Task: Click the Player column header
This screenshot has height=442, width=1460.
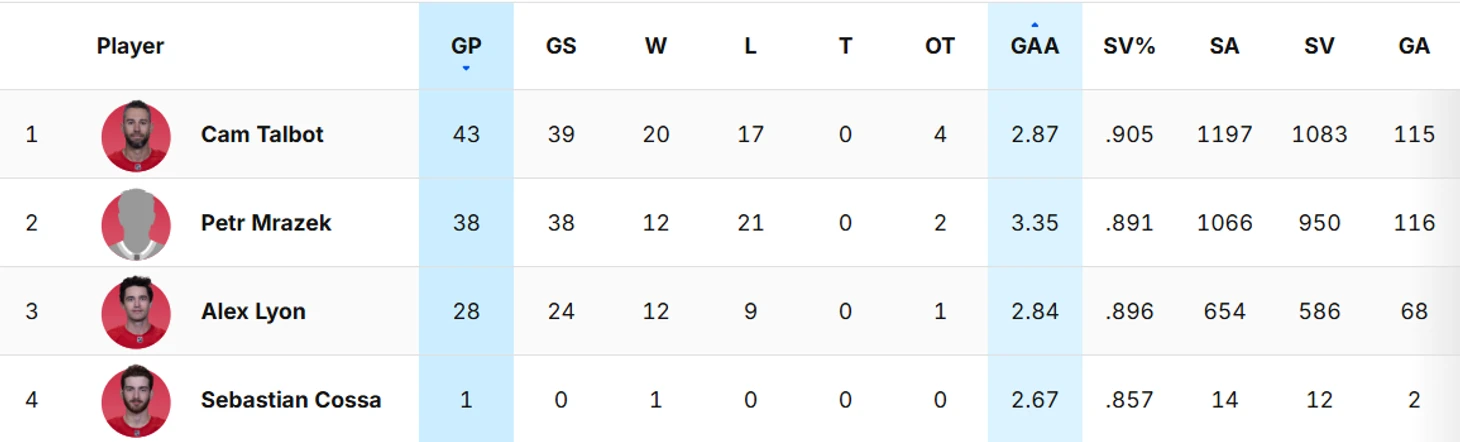Action: click(130, 46)
